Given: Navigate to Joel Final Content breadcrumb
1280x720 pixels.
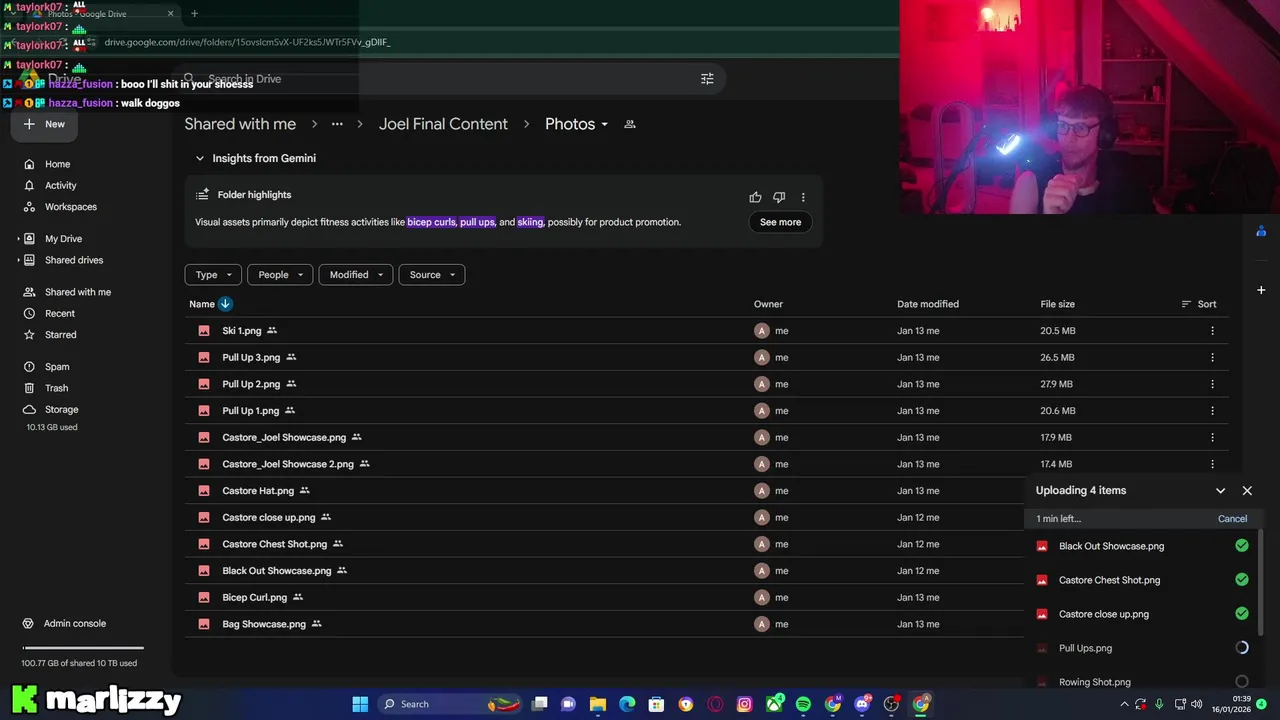Looking at the screenshot, I should [x=443, y=124].
